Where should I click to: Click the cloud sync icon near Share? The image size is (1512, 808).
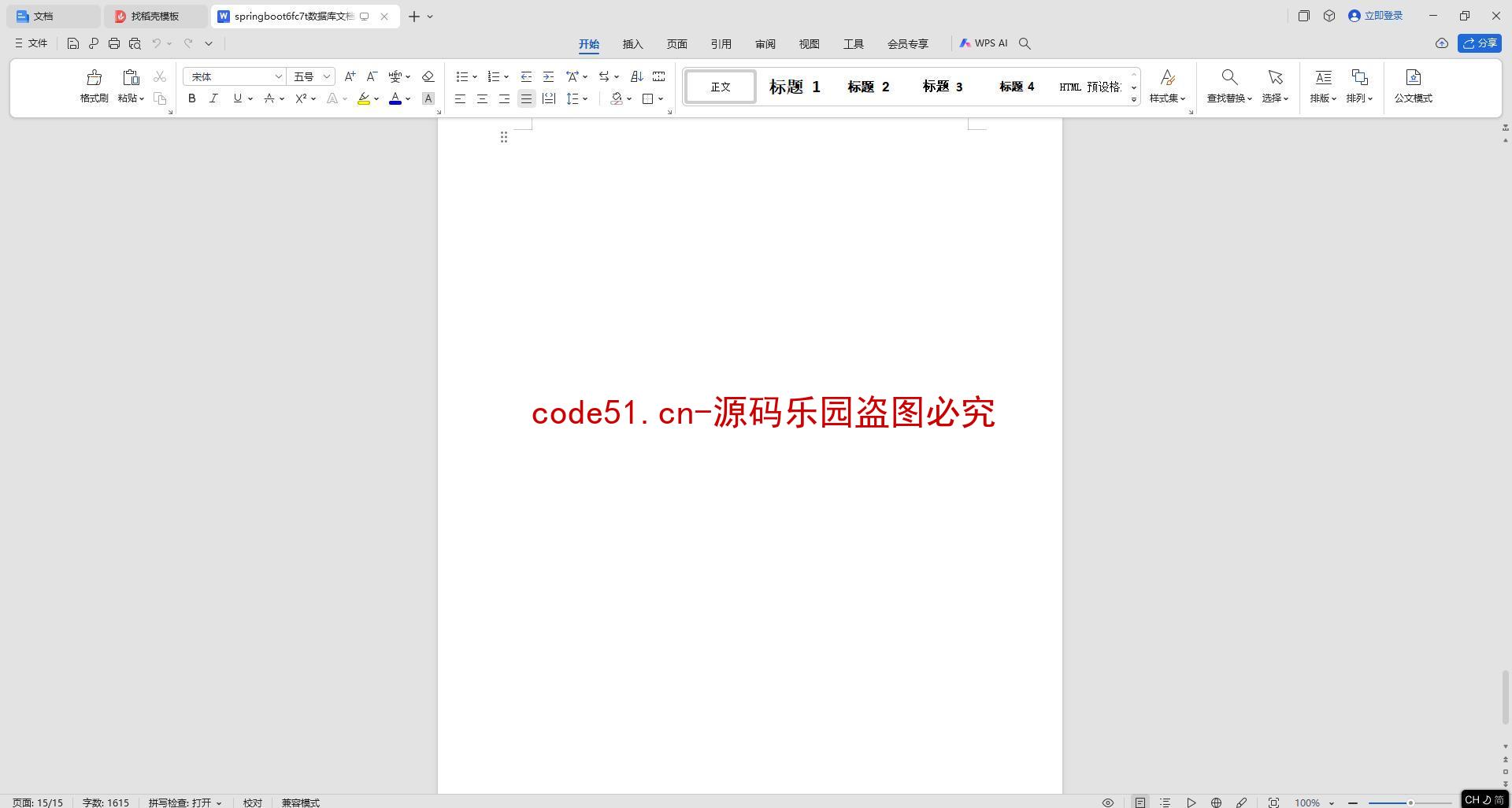pyautogui.click(x=1441, y=43)
